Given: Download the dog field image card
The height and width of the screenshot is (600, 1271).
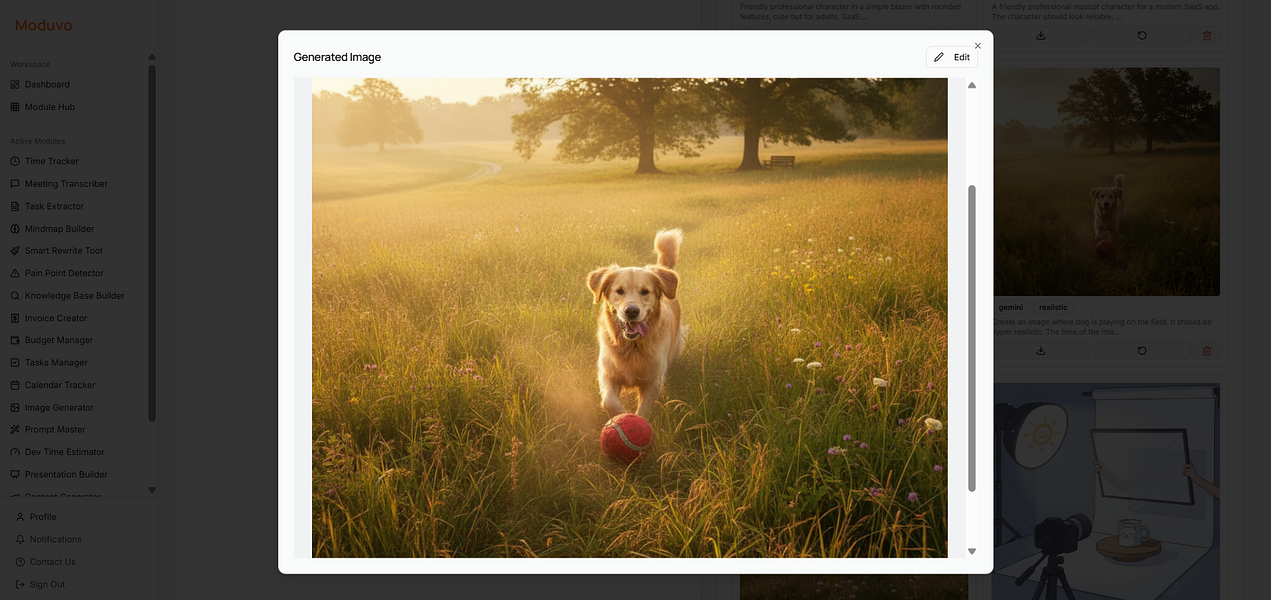Looking at the screenshot, I should click(x=1040, y=351).
